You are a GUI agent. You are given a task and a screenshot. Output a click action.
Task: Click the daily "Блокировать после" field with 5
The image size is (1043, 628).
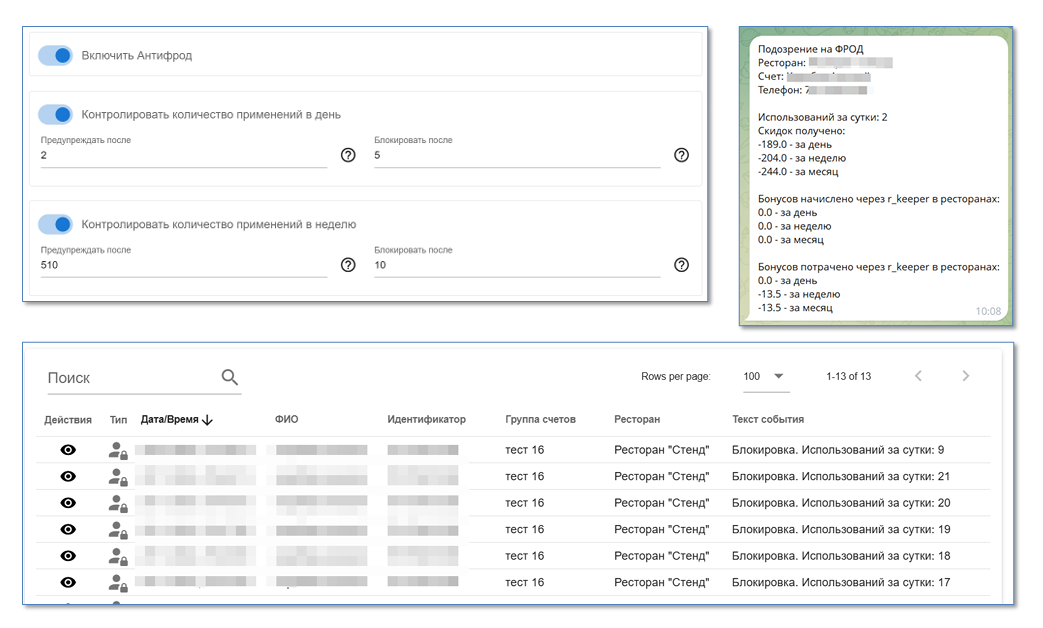[x=516, y=156]
